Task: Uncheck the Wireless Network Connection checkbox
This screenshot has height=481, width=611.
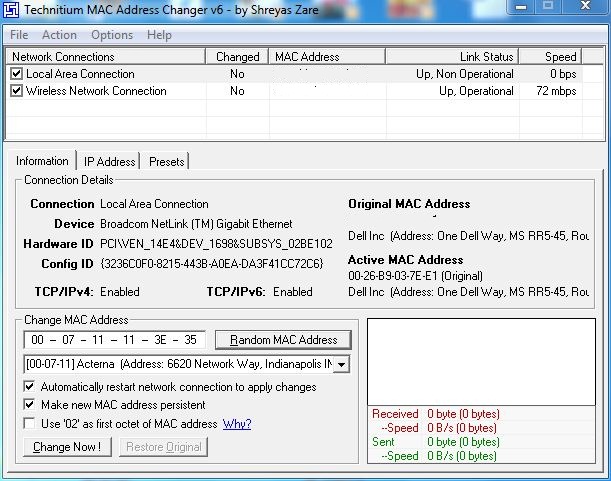Action: [x=16, y=91]
